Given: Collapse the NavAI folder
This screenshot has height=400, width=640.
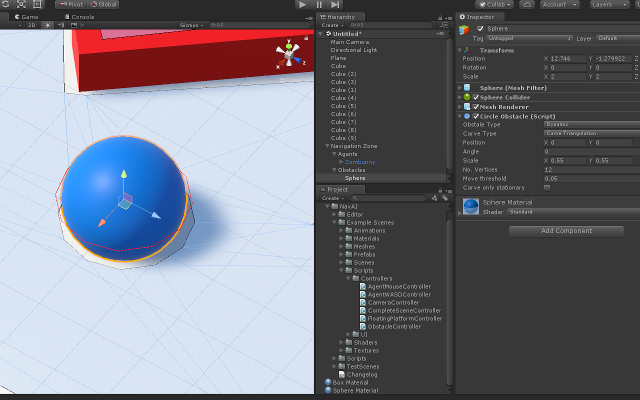Looking at the screenshot, I should [x=327, y=207].
